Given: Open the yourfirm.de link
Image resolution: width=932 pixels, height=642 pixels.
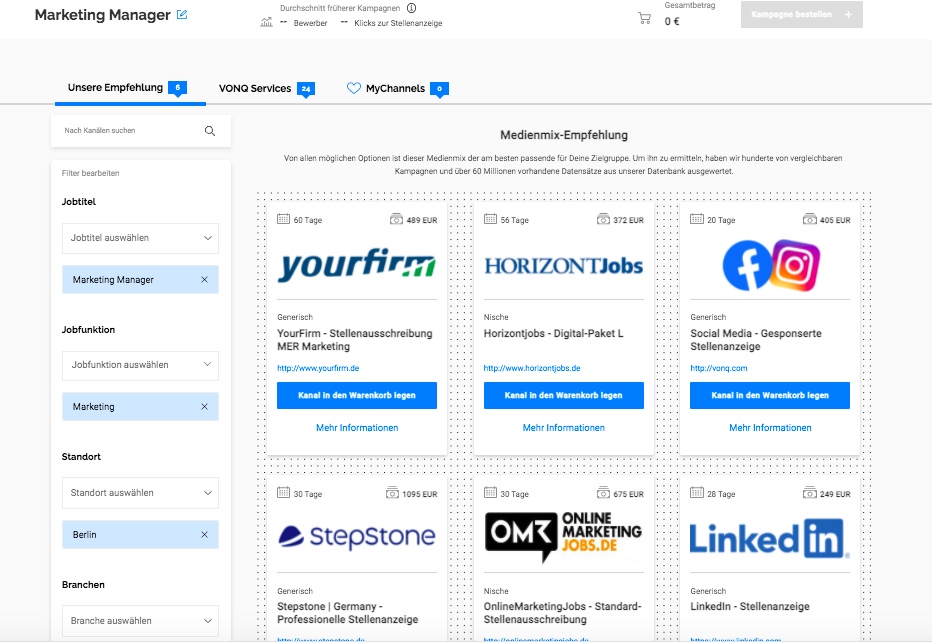Looking at the screenshot, I should [318, 368].
